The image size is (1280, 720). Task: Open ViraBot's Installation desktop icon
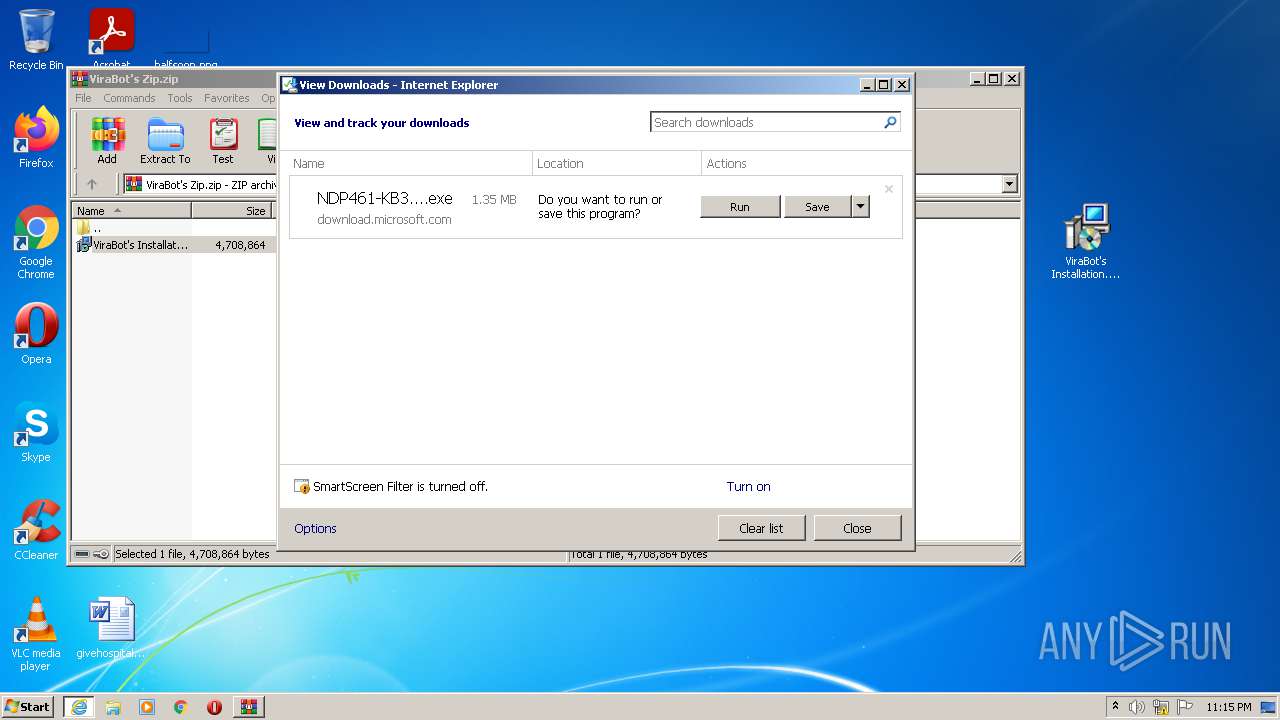point(1086,241)
